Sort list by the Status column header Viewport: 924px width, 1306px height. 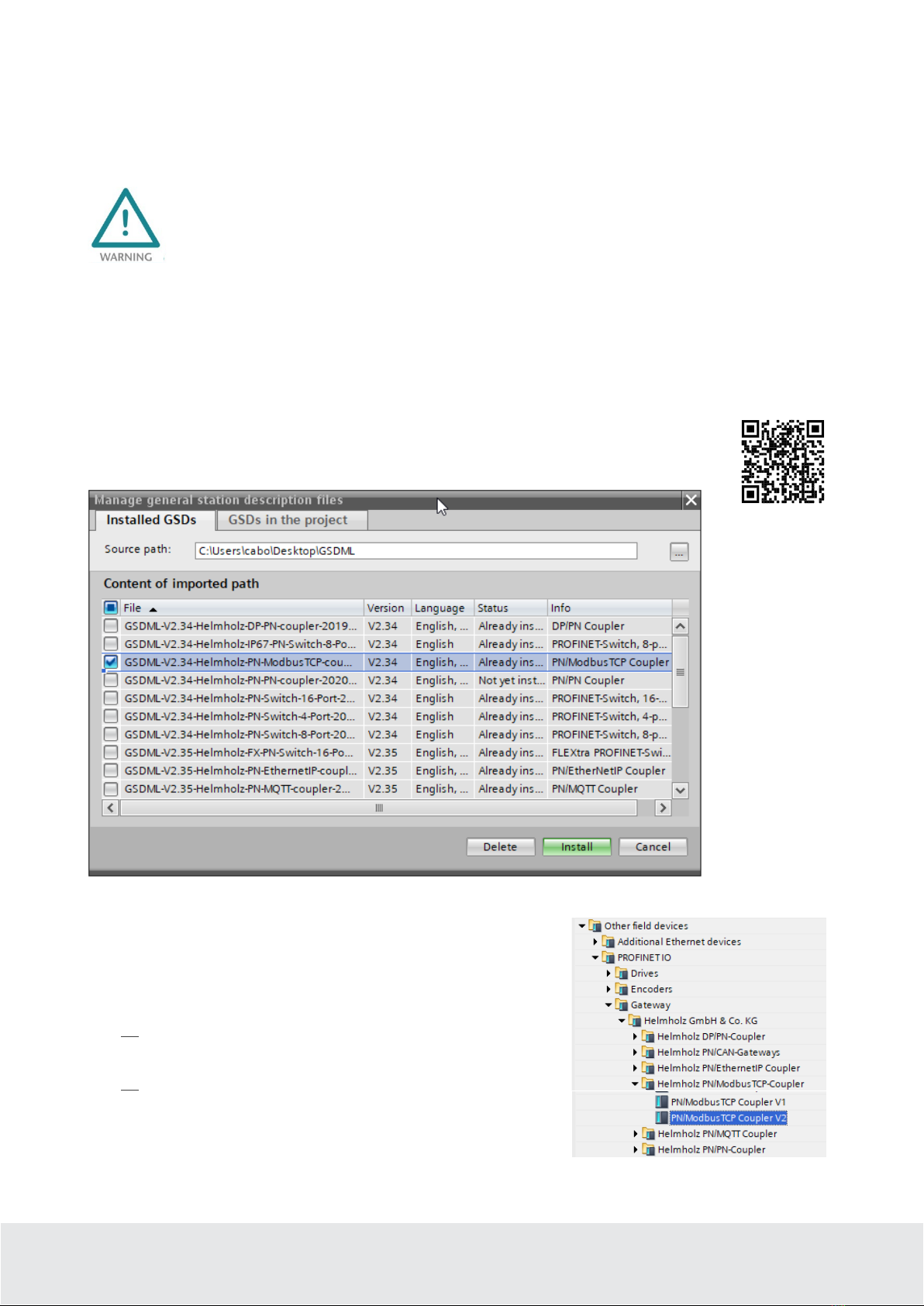tap(510, 608)
